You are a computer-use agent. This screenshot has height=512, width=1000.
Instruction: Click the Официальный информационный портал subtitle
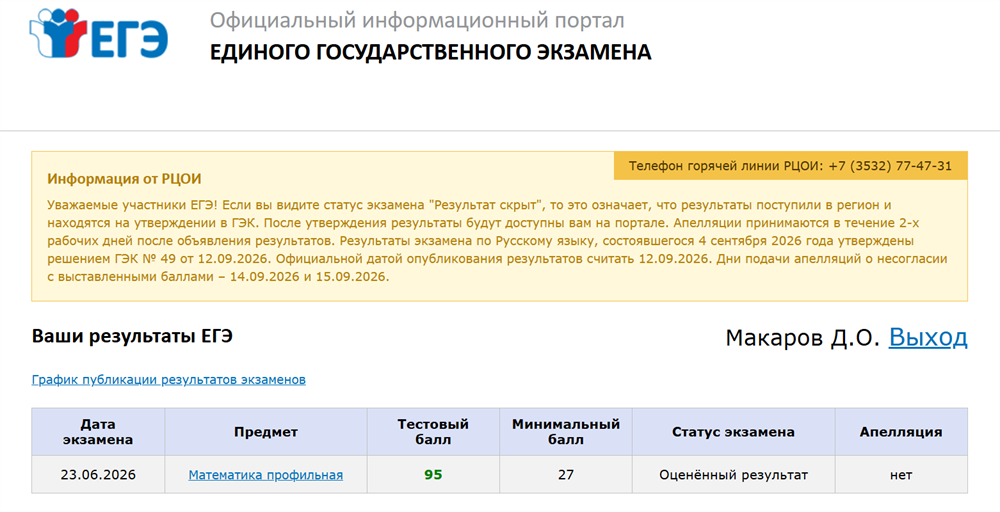point(417,20)
